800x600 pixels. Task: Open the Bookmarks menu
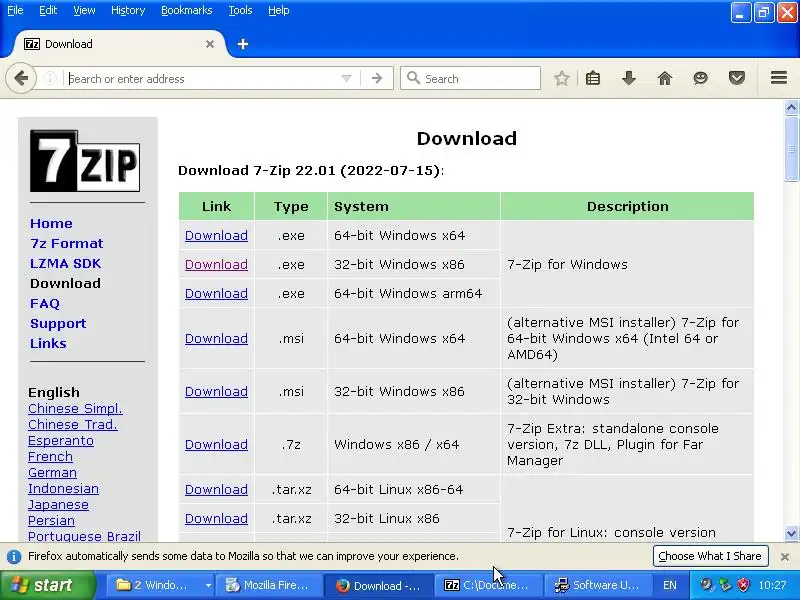tap(186, 10)
